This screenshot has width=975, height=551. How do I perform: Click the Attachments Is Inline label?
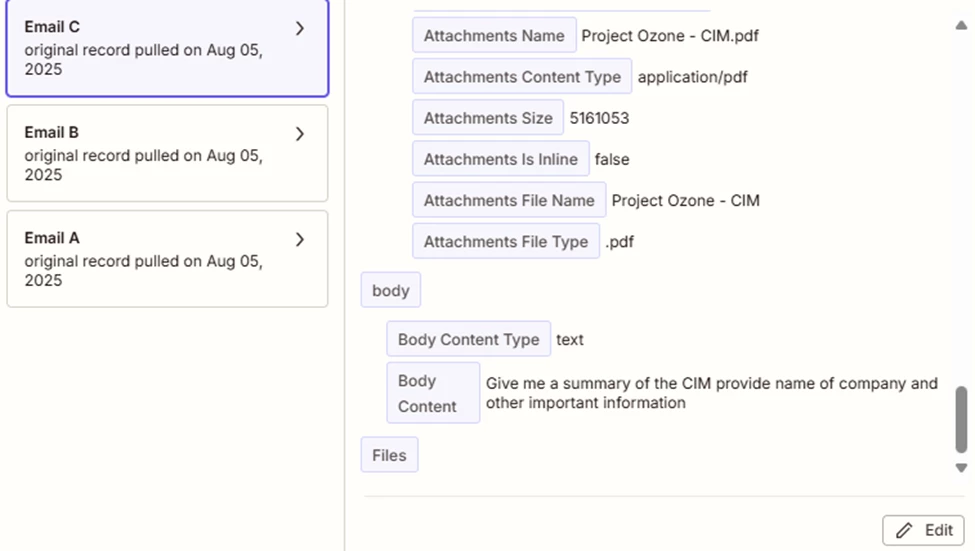[x=501, y=159]
